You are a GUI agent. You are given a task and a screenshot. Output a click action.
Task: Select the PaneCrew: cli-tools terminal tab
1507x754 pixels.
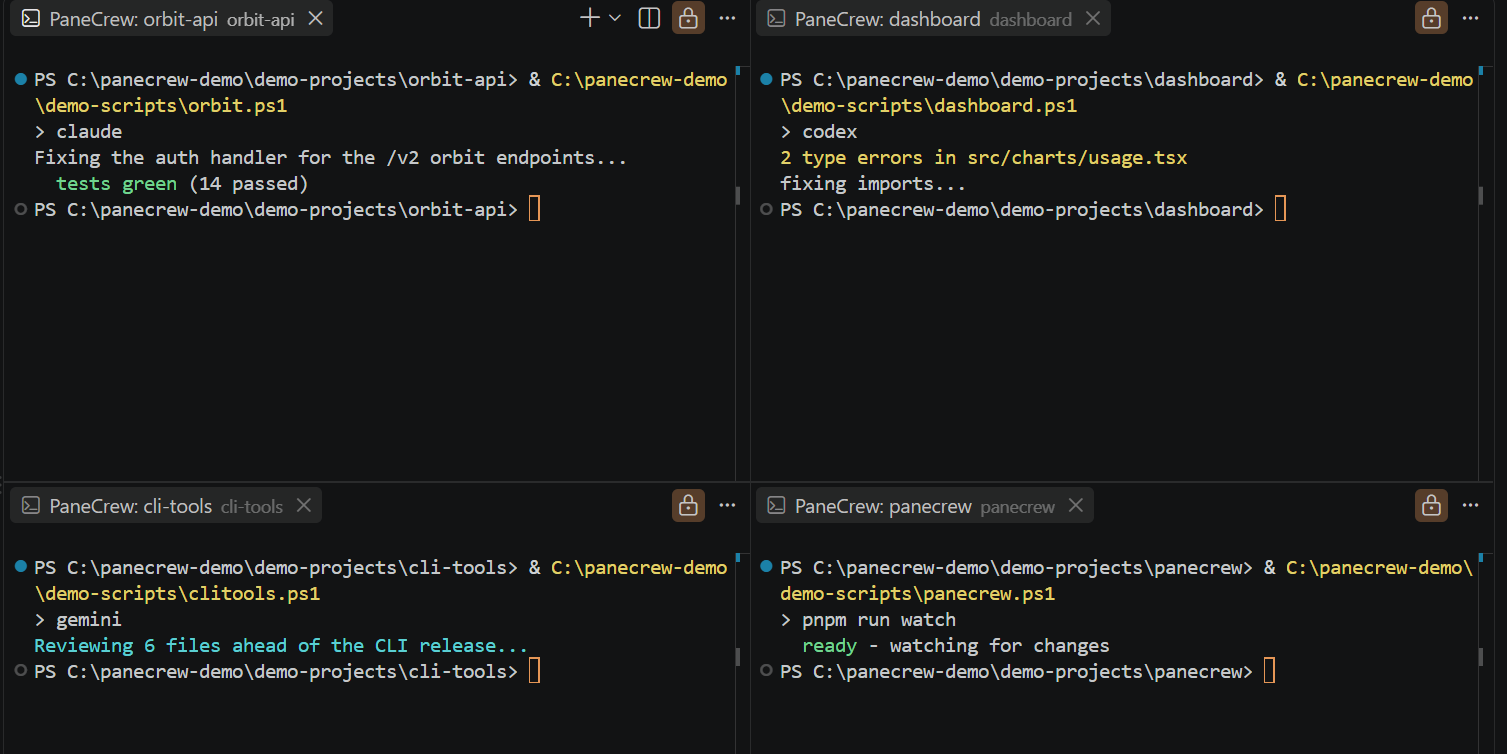click(166, 506)
